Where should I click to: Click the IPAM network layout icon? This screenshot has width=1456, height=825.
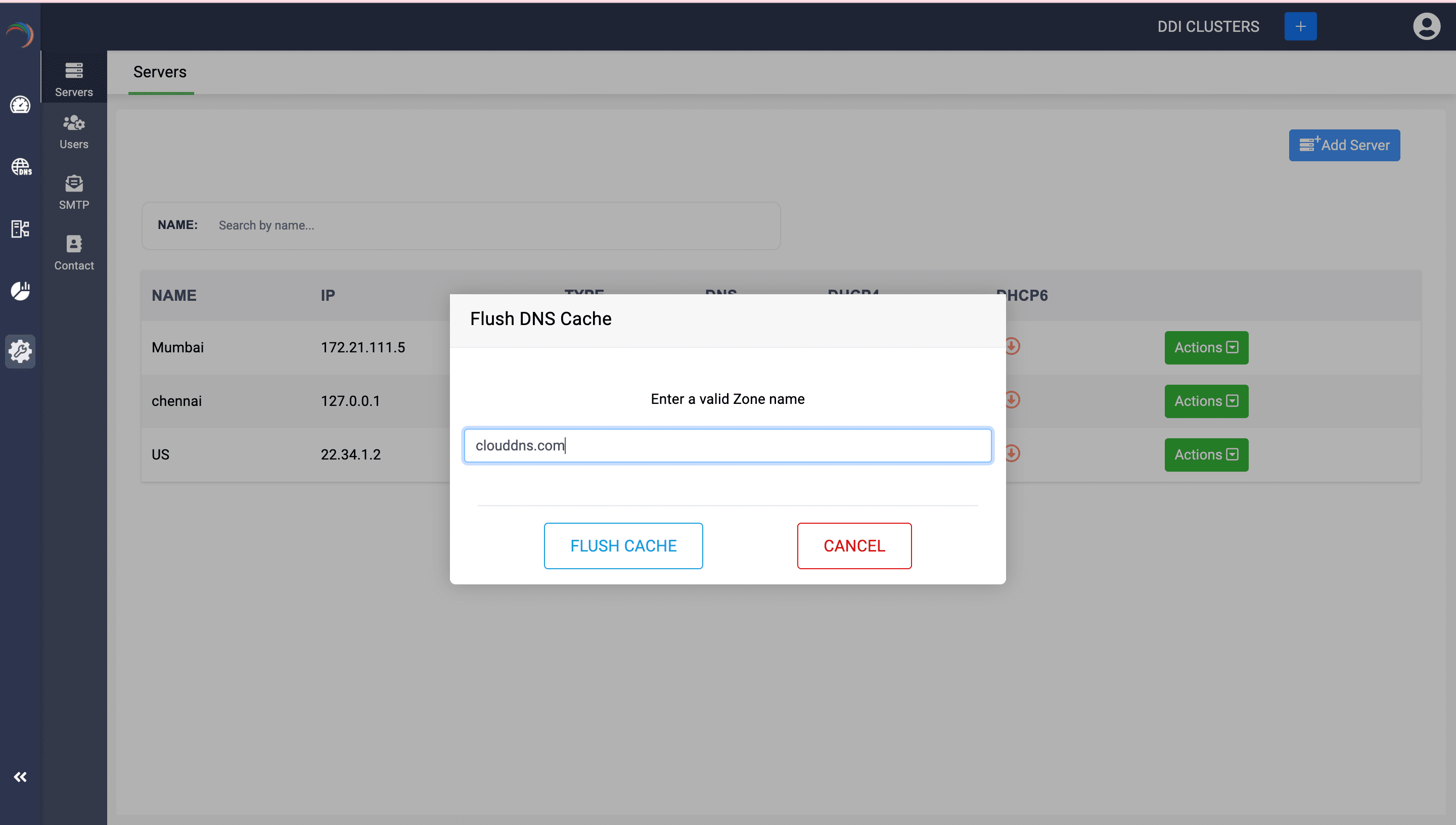coord(20,229)
